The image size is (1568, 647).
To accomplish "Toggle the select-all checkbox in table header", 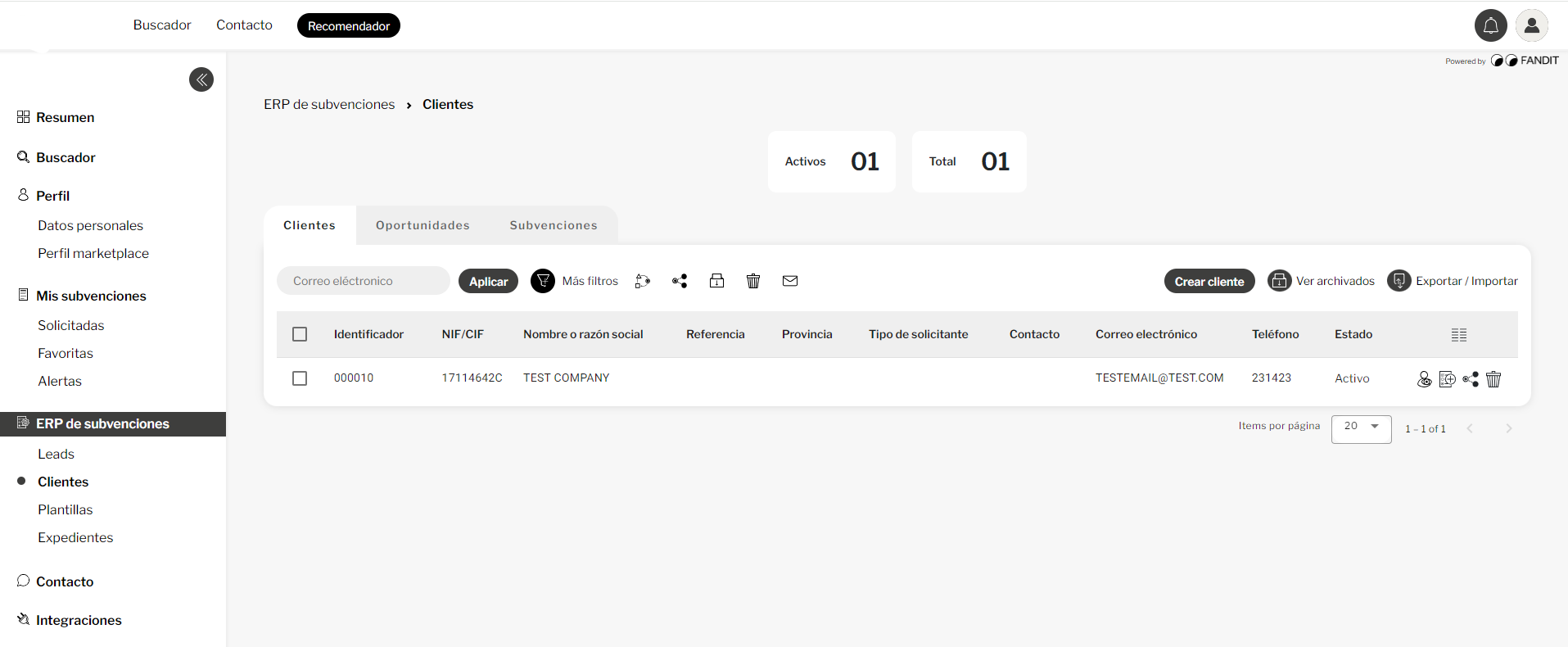I will [x=300, y=334].
